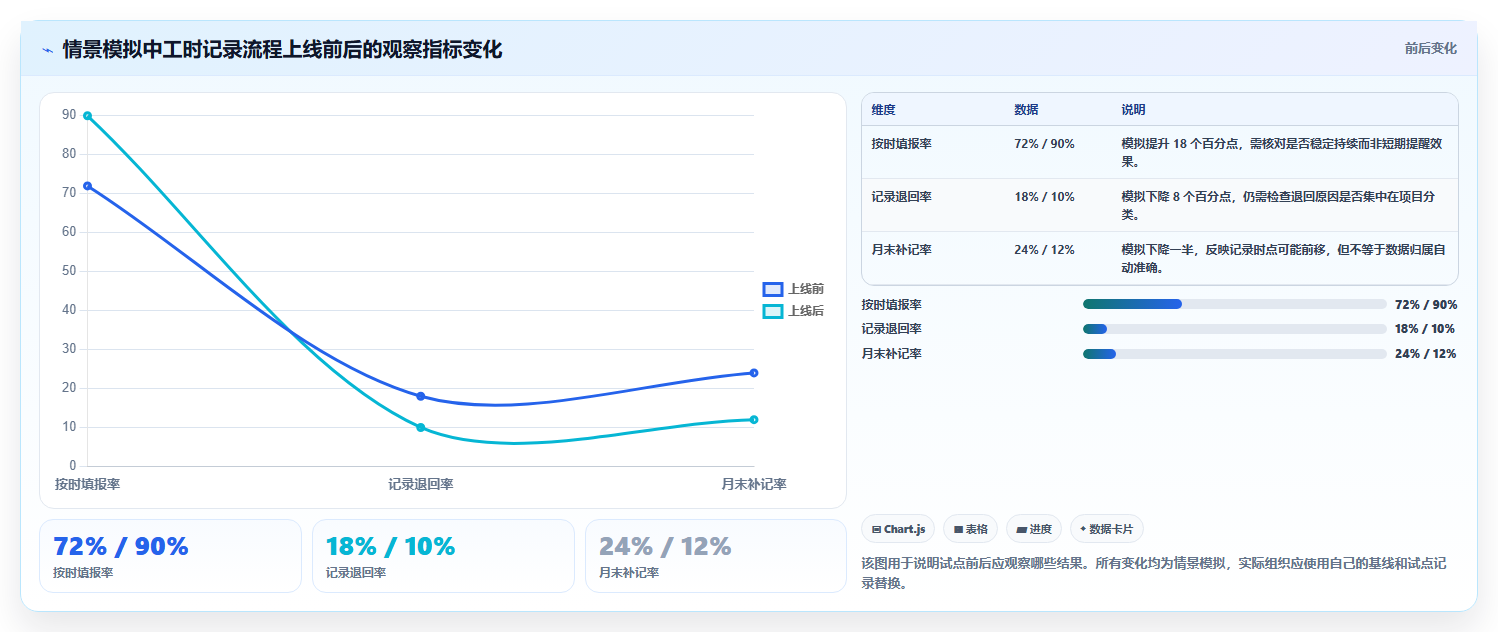Click the footer note starting 该图用于说明试点前后
Image resolution: width=1498 pixels, height=632 pixels.
coord(1154,573)
